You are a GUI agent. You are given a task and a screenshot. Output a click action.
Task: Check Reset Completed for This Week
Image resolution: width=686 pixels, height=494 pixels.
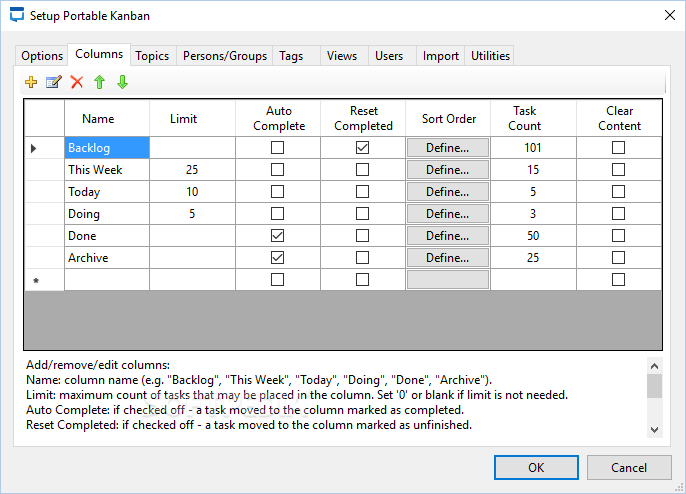362,169
